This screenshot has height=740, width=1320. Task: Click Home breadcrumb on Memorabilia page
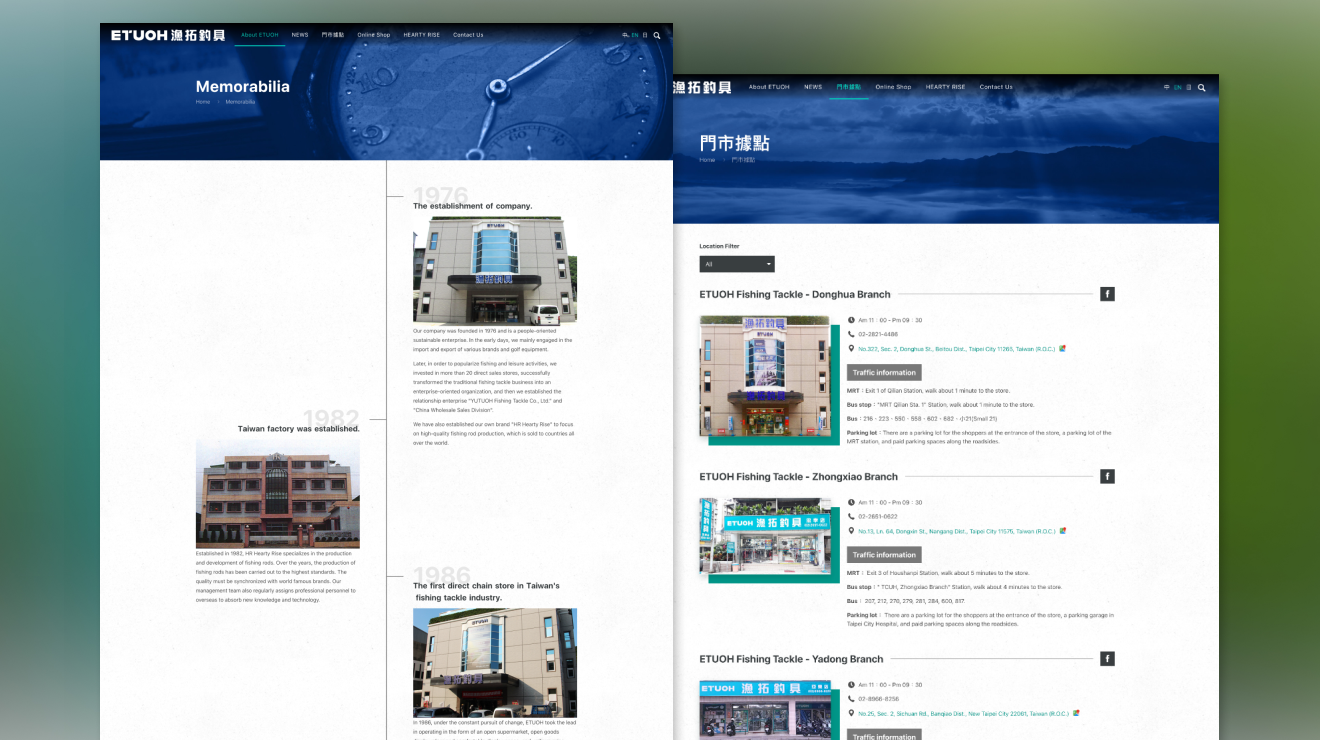tap(203, 102)
